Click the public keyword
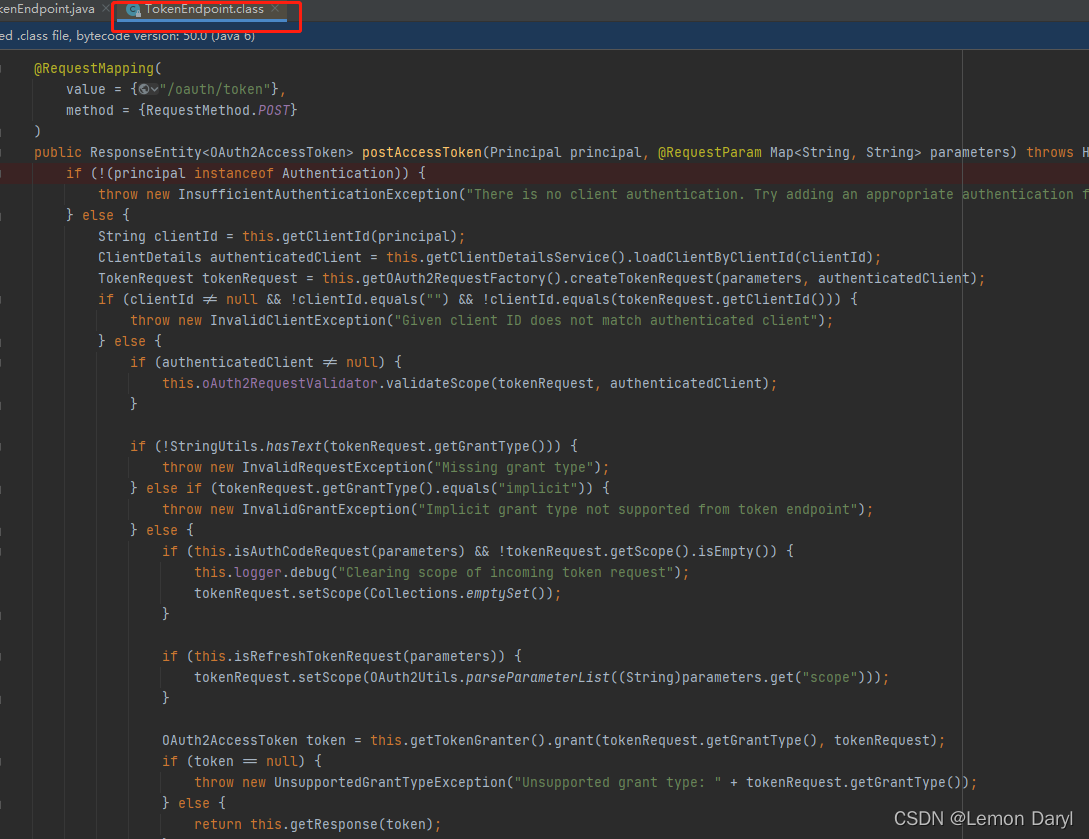1089x839 pixels. pyautogui.click(x=58, y=152)
